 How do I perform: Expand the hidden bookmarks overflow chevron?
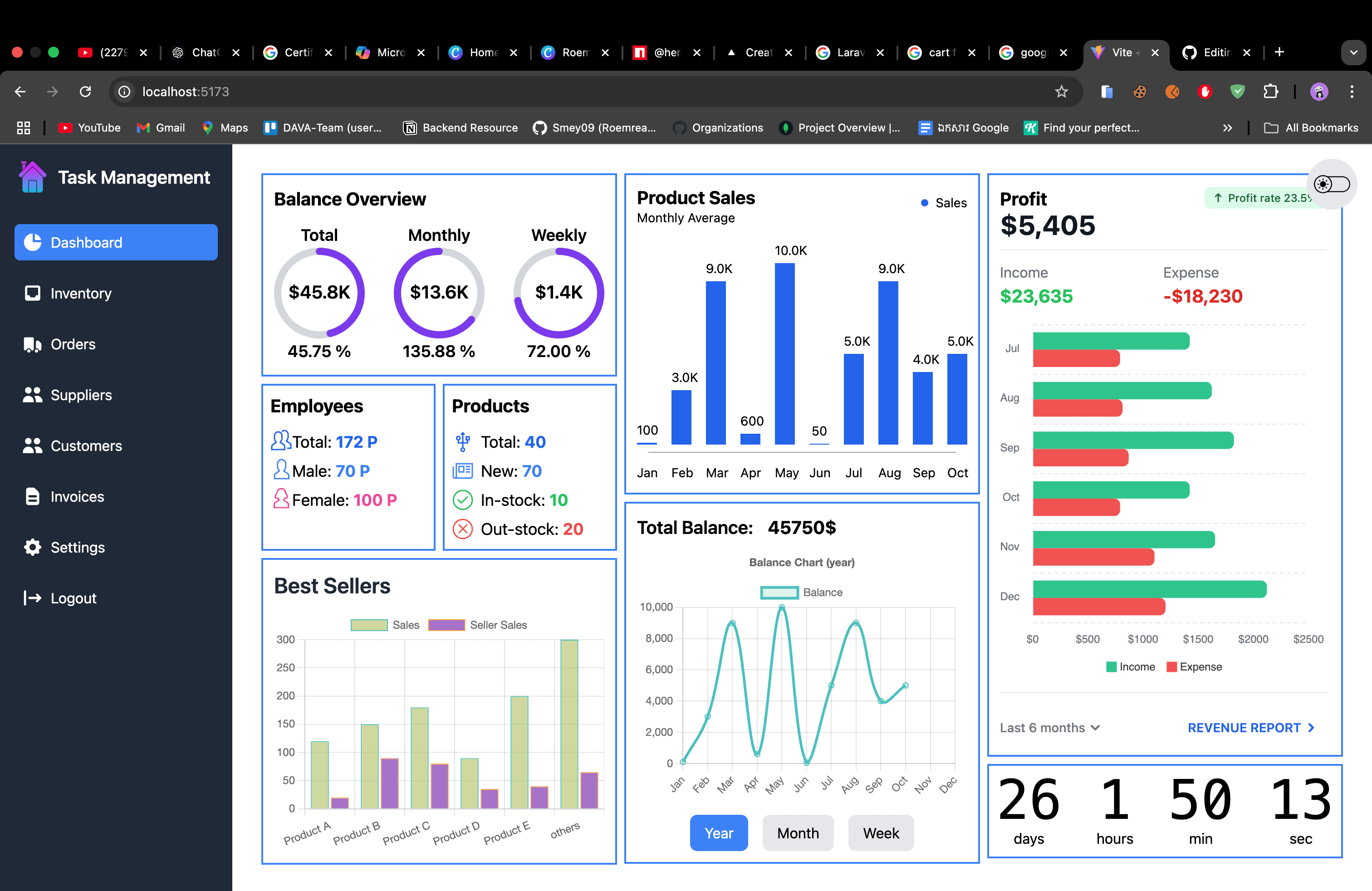[x=1227, y=128]
